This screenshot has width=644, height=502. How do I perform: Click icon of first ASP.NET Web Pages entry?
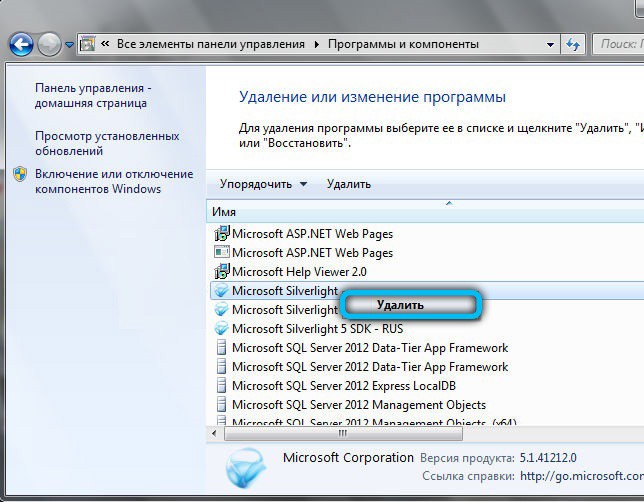222,233
